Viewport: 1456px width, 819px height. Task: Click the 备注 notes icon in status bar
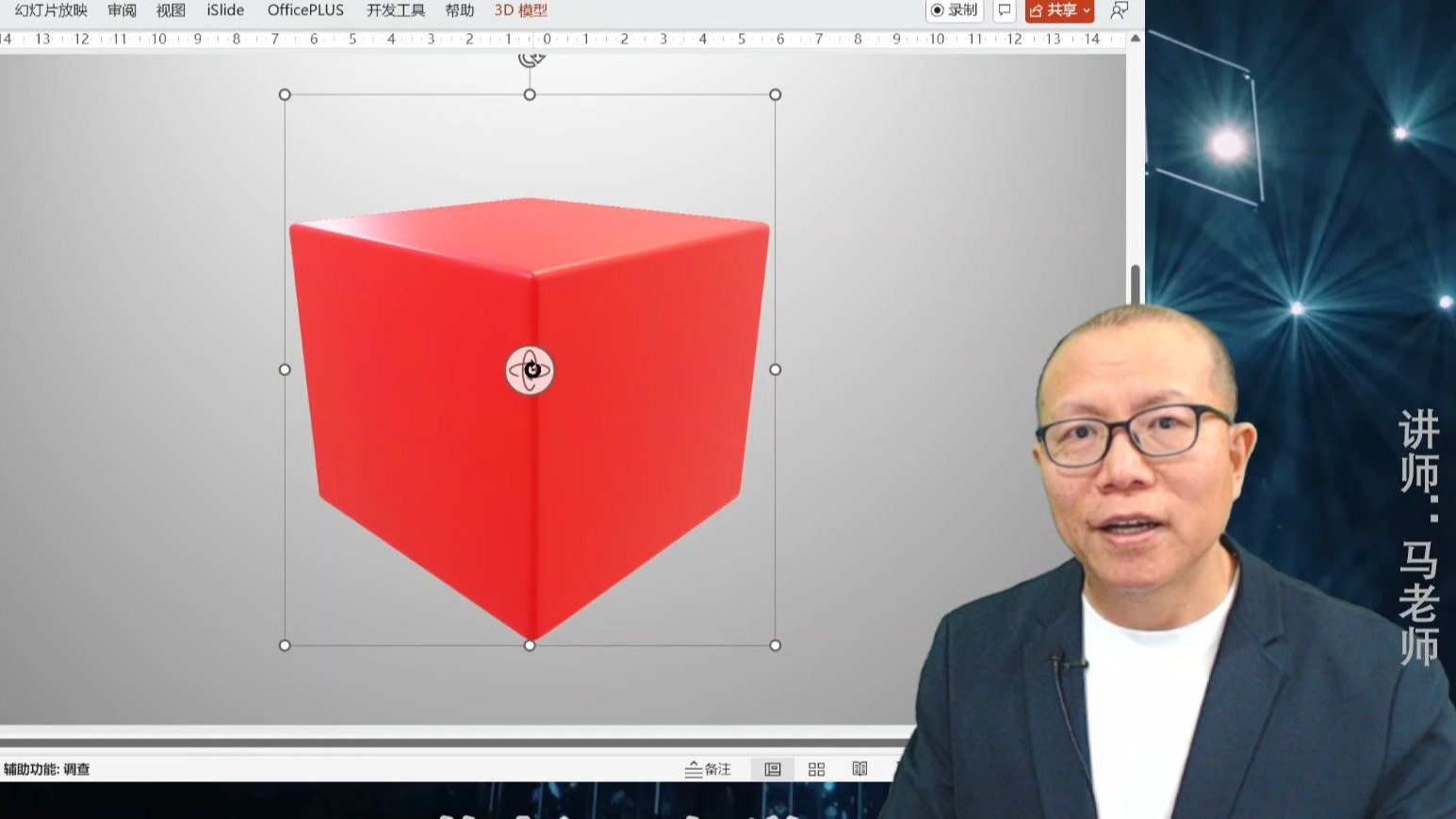pyautogui.click(x=707, y=769)
